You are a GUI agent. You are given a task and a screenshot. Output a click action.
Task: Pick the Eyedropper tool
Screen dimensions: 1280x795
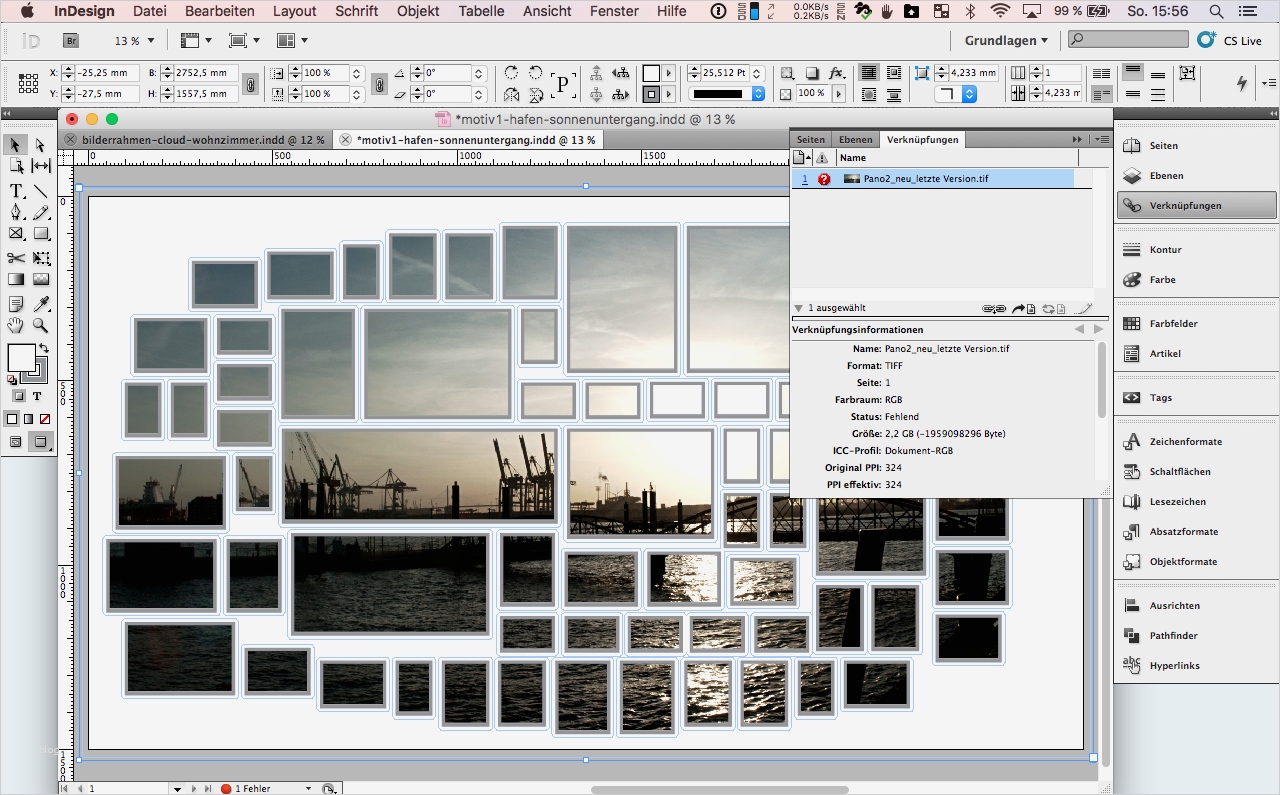41,303
